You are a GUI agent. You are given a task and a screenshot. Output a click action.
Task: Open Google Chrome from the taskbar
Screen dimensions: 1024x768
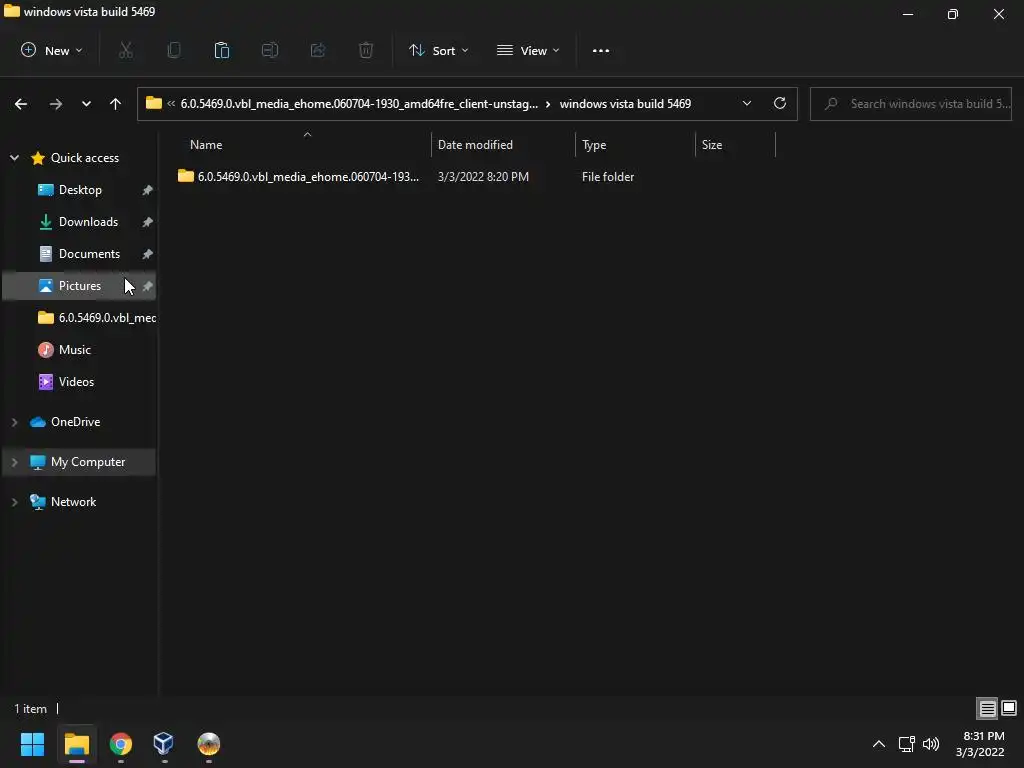click(x=121, y=744)
